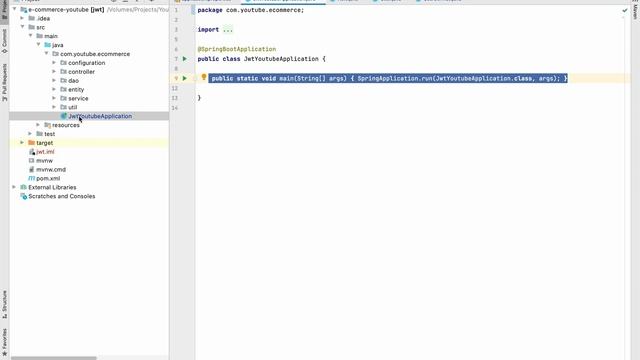Screen dimensions: 640x360
Task: Run main method from line 9 gutter arrow
Action: [184, 78]
